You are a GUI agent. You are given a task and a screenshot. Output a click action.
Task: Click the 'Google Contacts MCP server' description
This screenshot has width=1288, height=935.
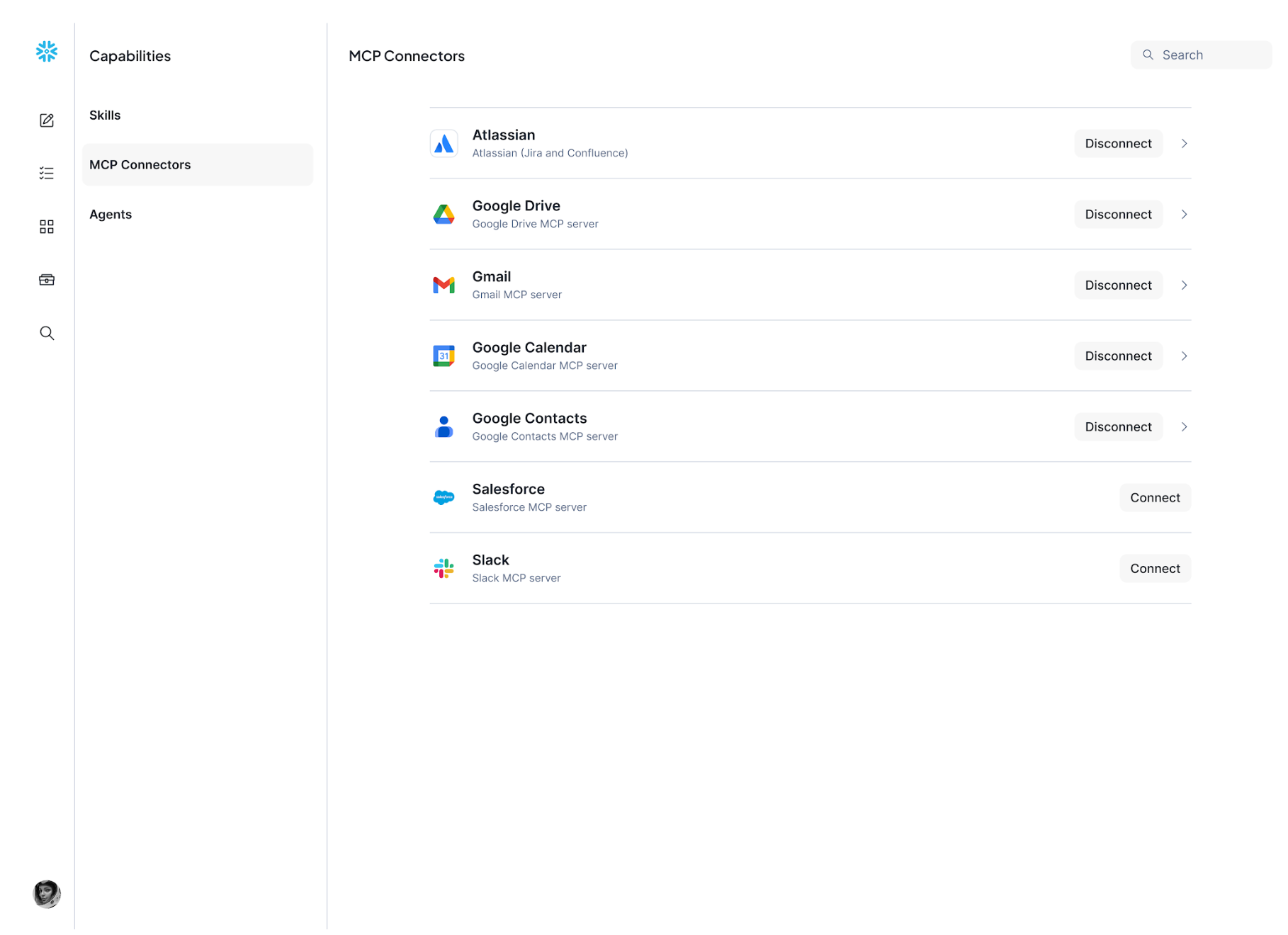(x=545, y=437)
